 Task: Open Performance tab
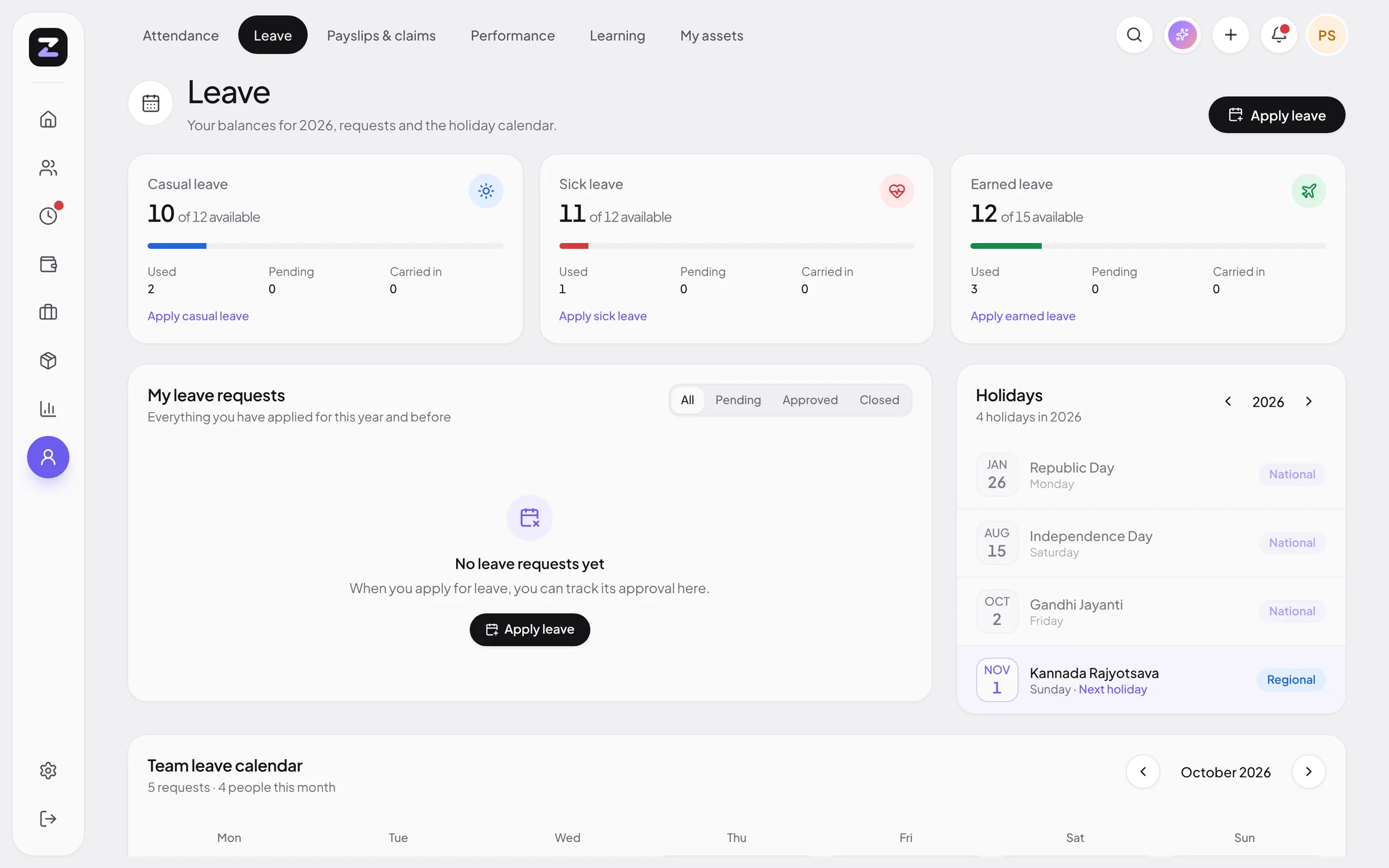point(513,35)
